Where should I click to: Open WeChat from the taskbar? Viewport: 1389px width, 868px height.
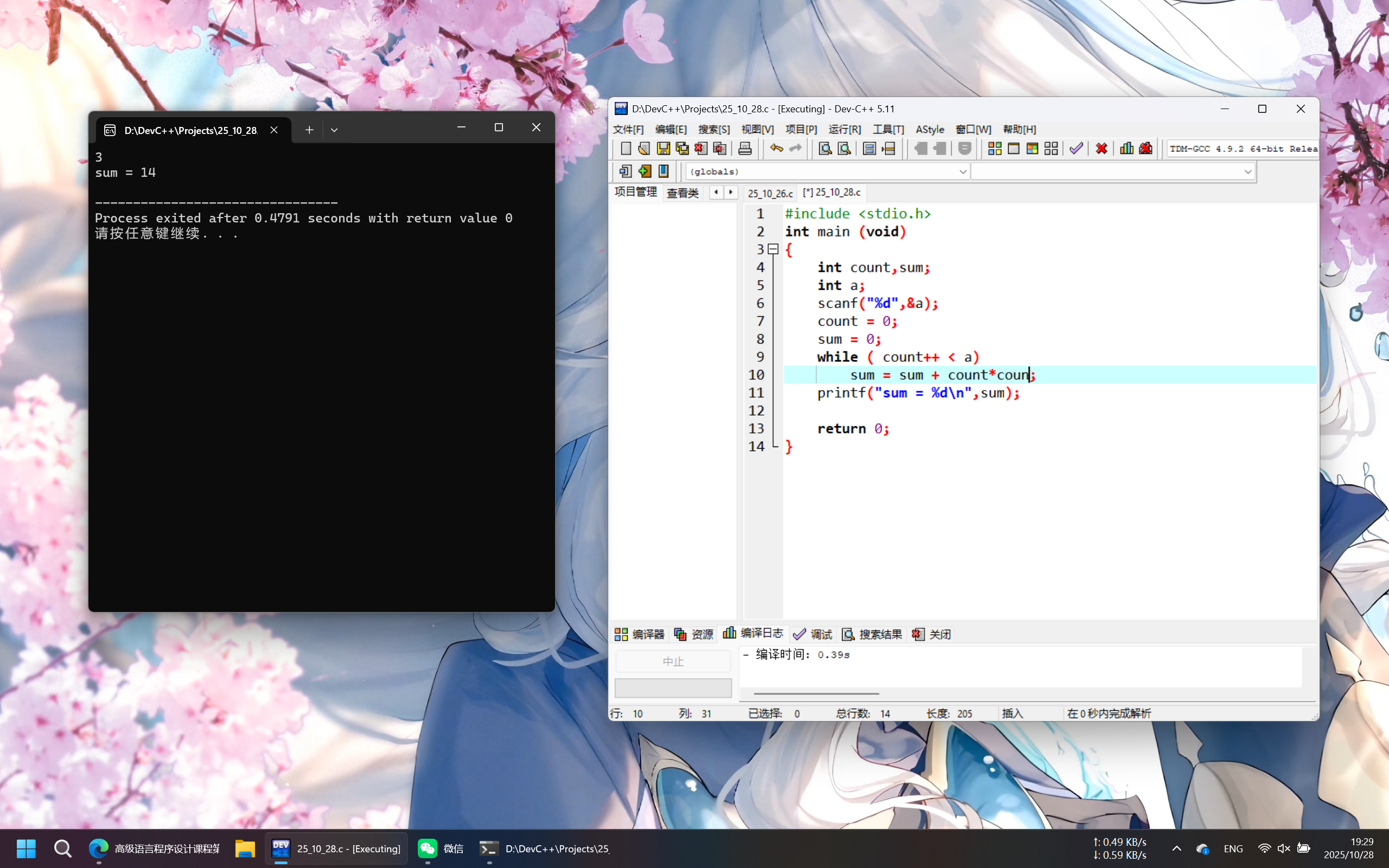coord(439,848)
